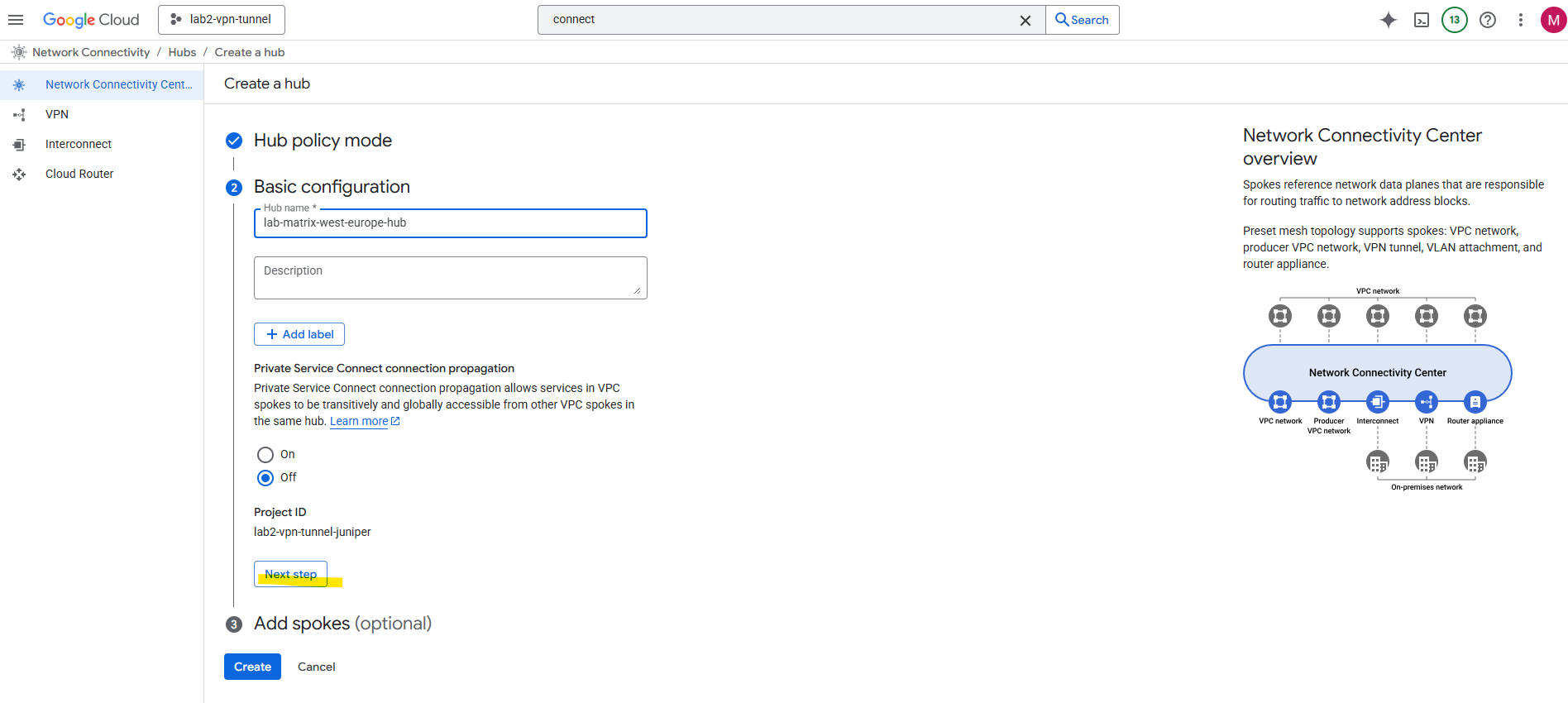Click the VPN sidebar icon
This screenshot has width=1568, height=703.
click(x=19, y=114)
